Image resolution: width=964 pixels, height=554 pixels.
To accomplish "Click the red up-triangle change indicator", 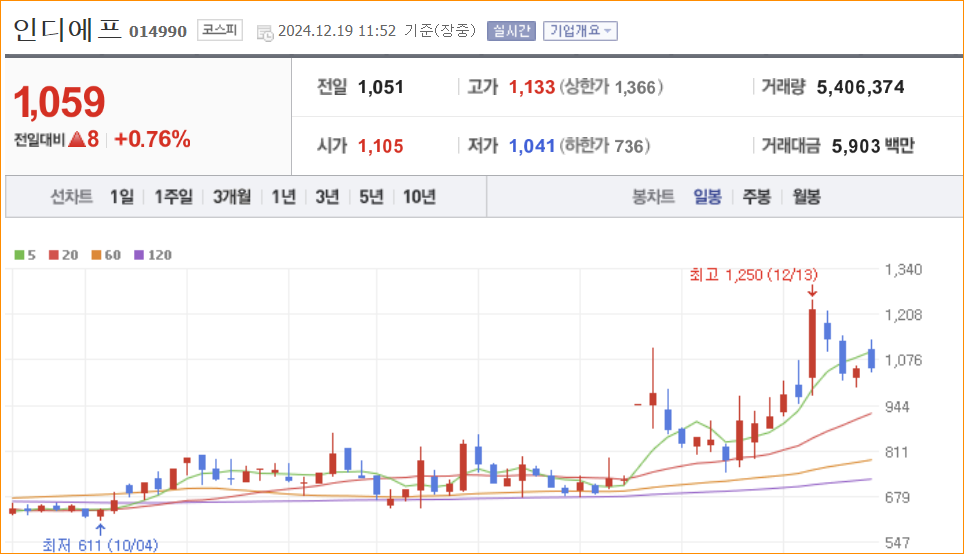I will (x=77, y=140).
